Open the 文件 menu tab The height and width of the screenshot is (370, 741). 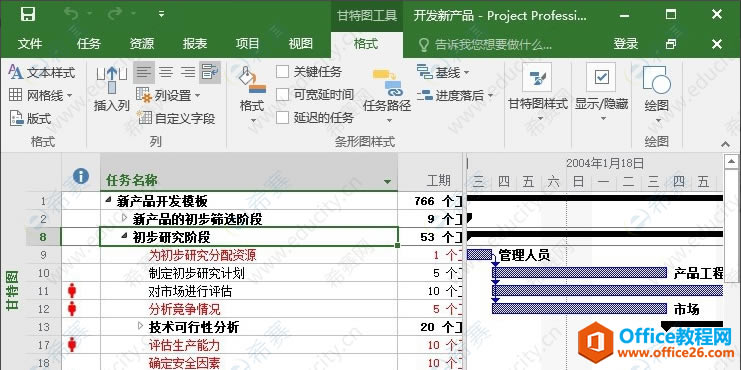coord(30,44)
